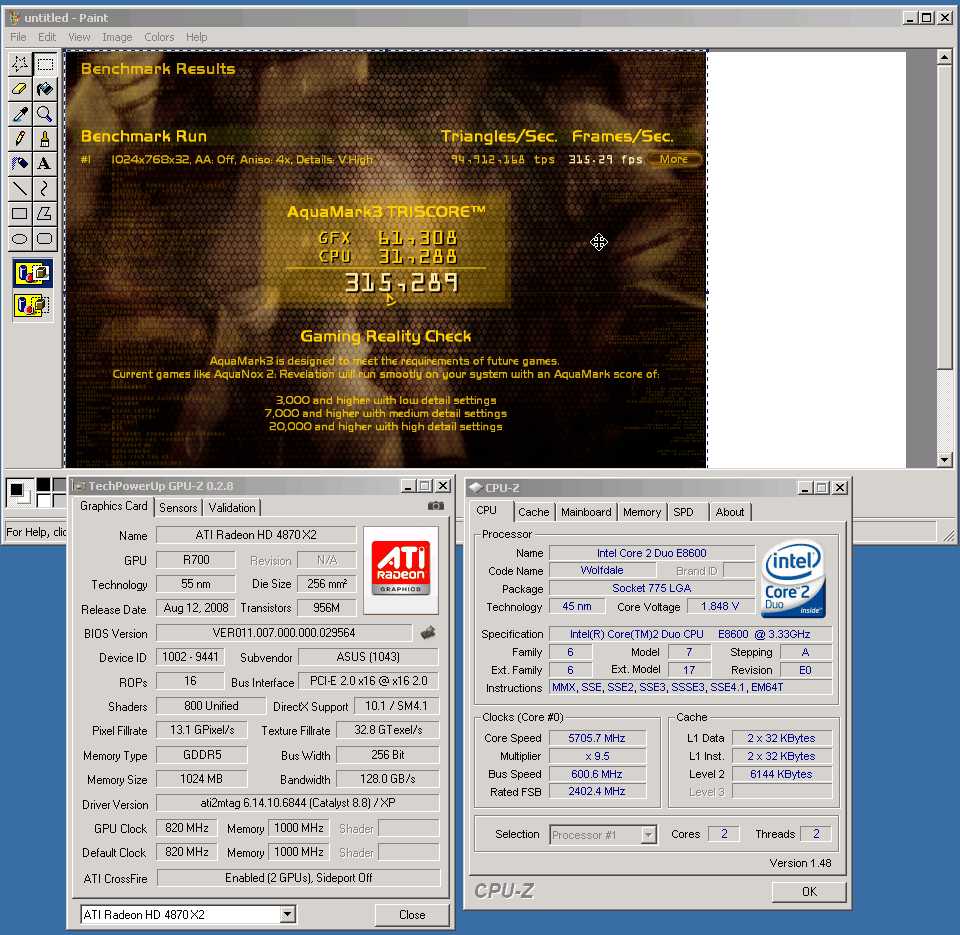This screenshot has height=935, width=960.
Task: Open the Colors menu in Paint
Action: coord(159,37)
